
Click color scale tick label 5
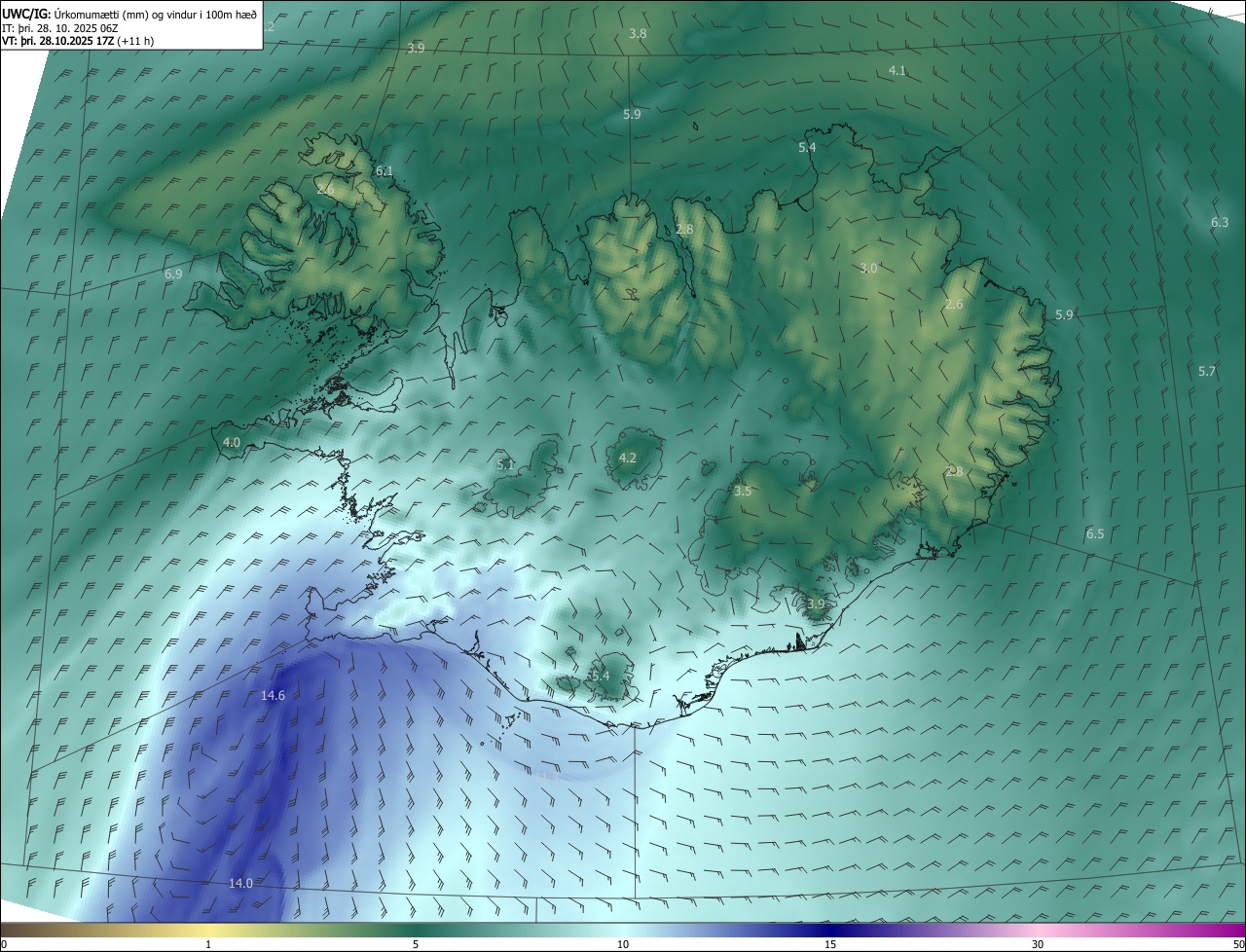(x=416, y=944)
